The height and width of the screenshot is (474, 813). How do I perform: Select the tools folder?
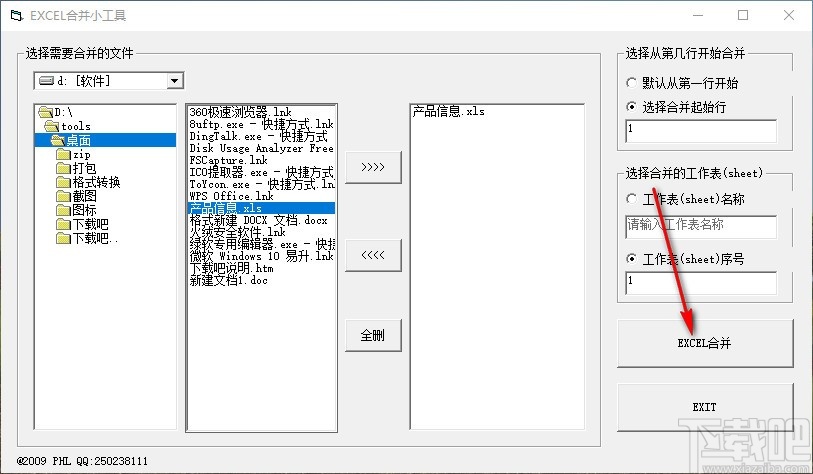[x=68, y=126]
